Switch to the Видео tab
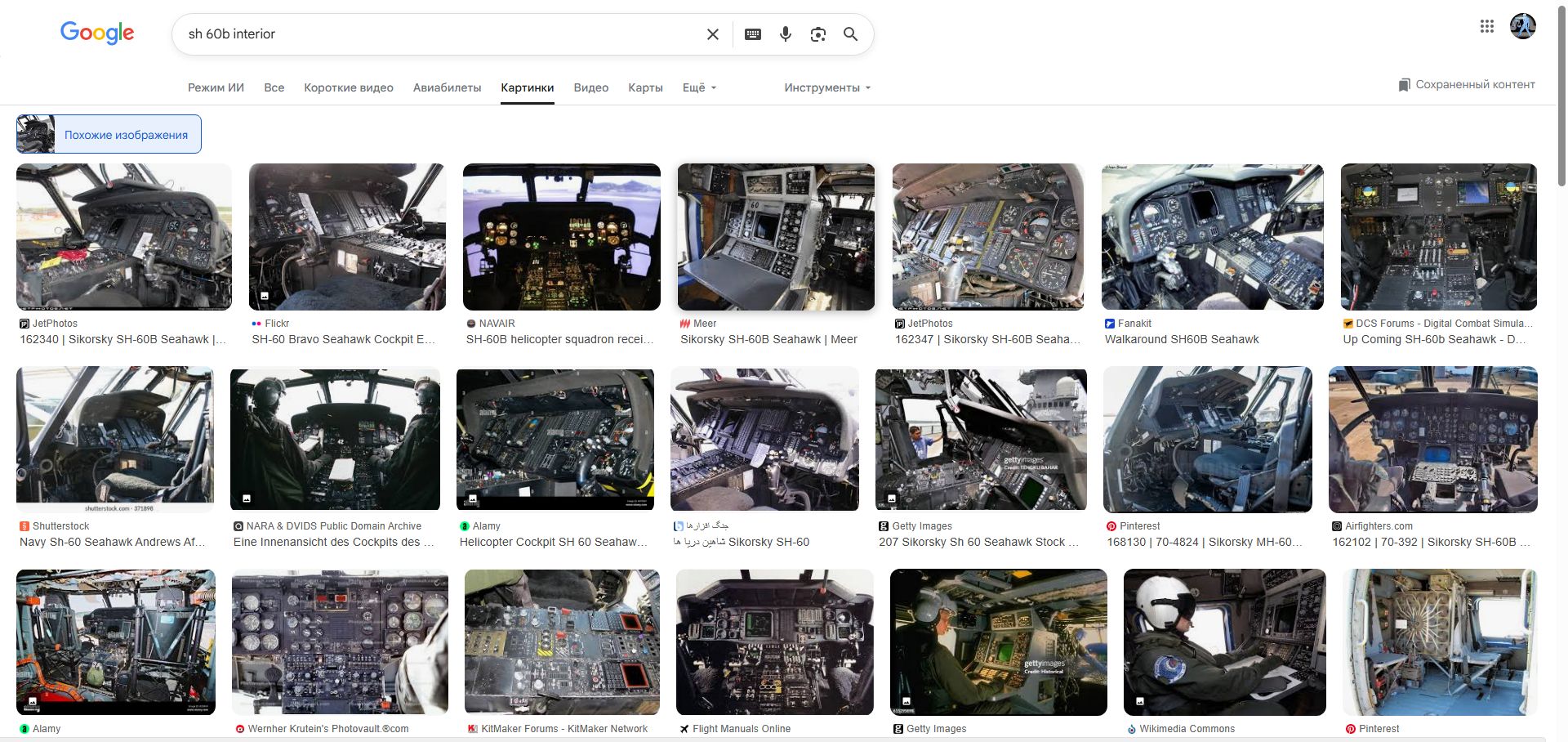This screenshot has width=1568, height=742. pos(590,87)
